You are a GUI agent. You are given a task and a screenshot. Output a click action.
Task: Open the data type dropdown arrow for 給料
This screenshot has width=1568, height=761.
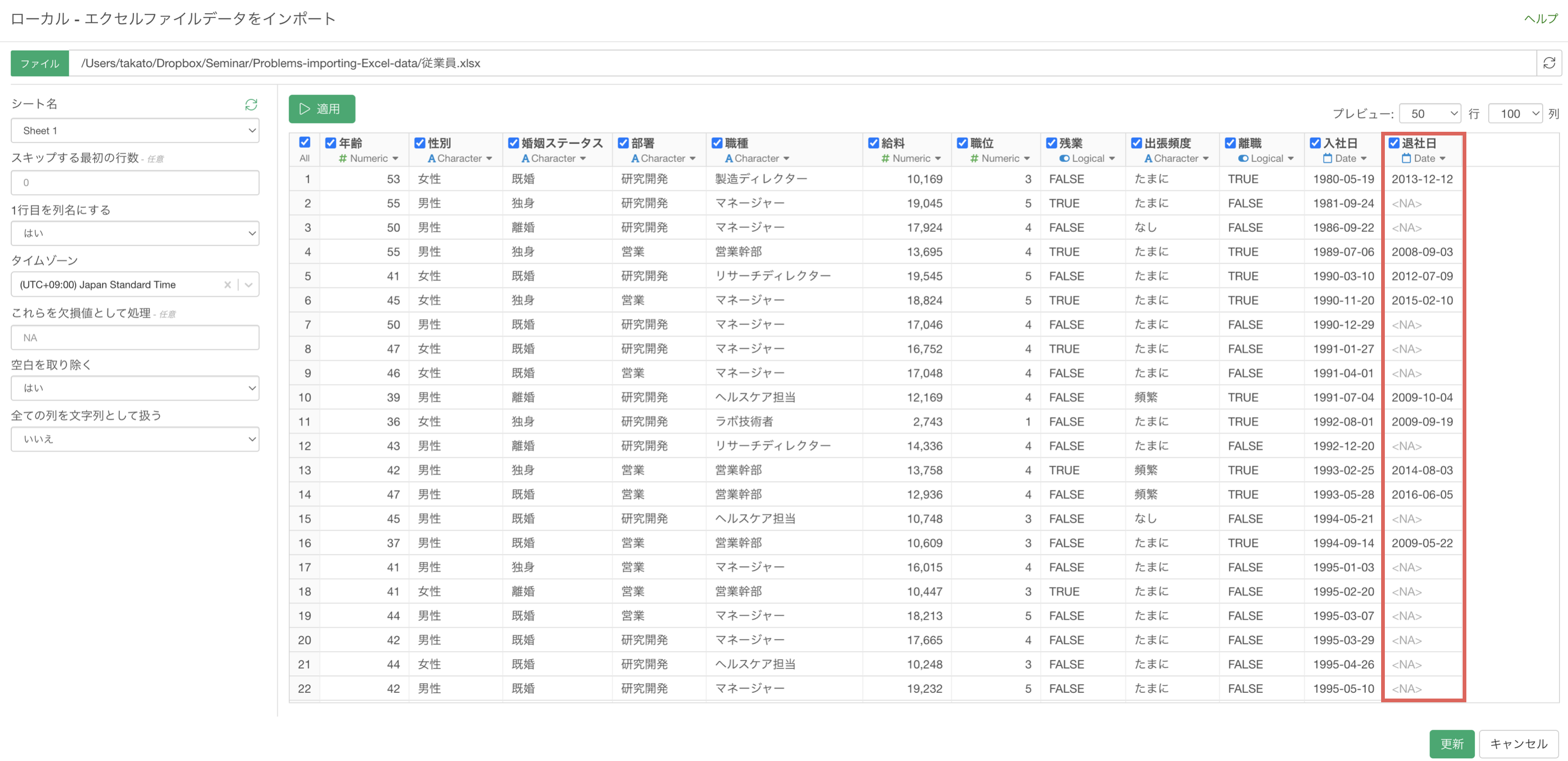[x=938, y=159]
